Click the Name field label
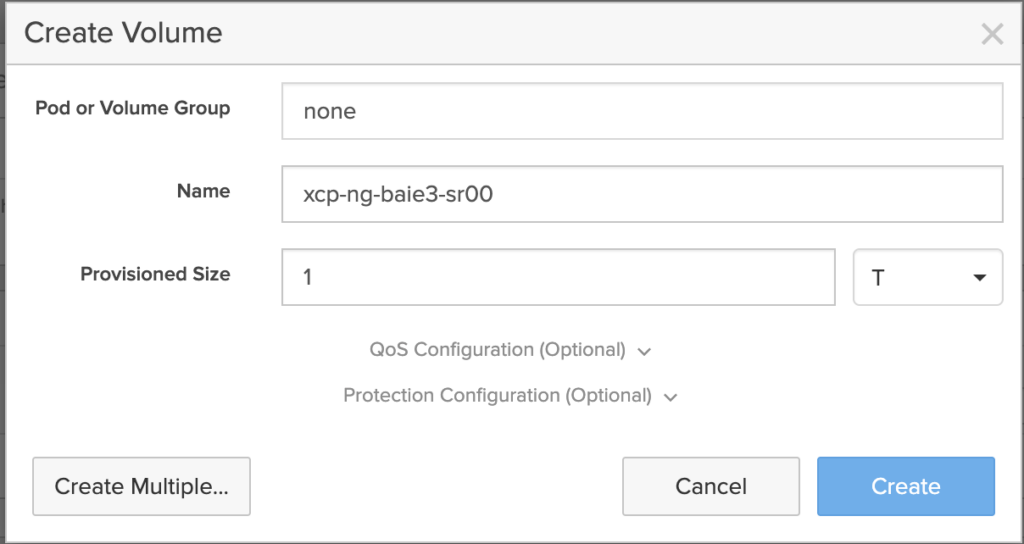This screenshot has height=544, width=1024. (203, 191)
